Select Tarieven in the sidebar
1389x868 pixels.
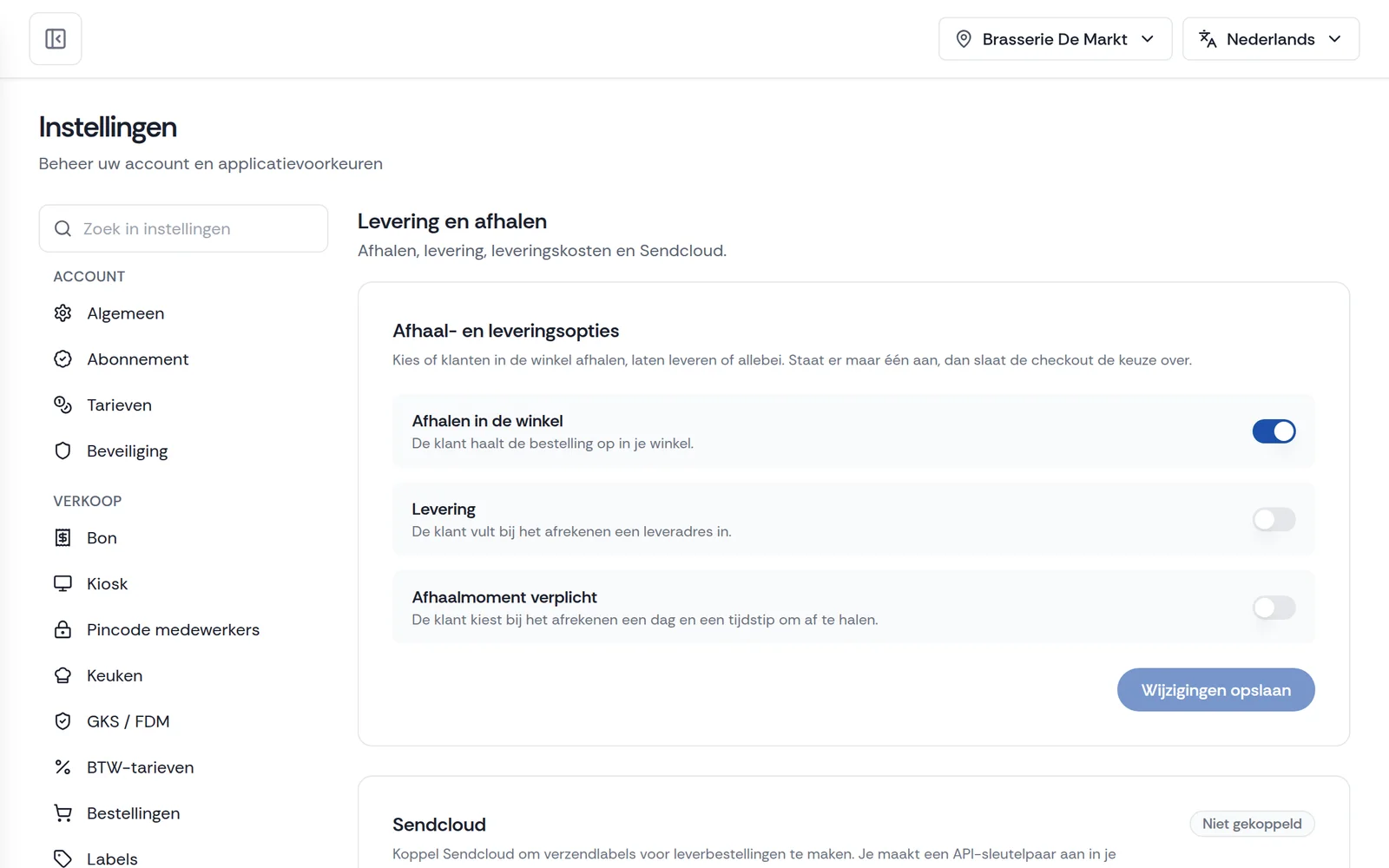click(183, 405)
